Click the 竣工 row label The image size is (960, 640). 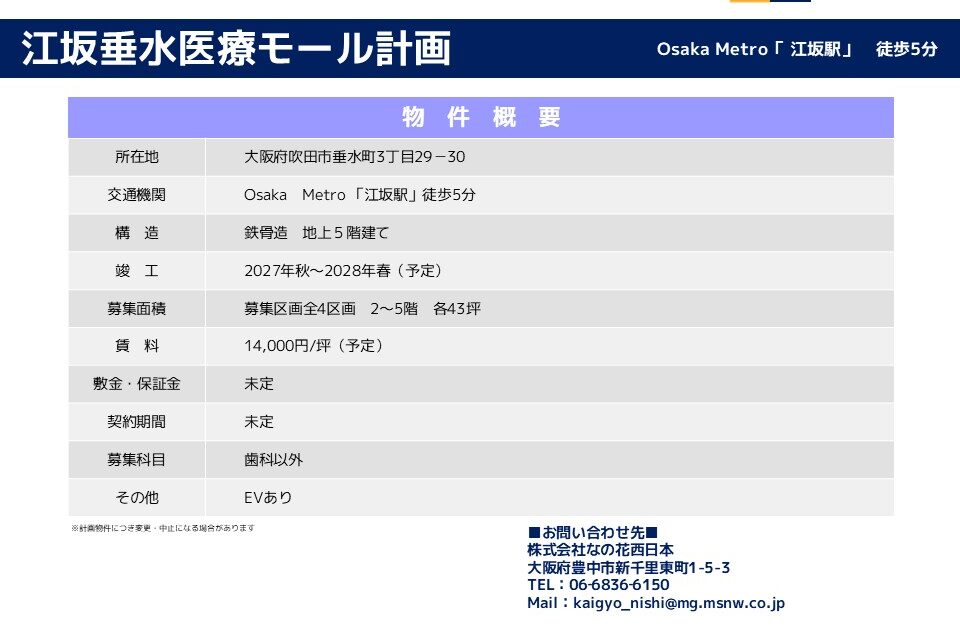(x=137, y=271)
